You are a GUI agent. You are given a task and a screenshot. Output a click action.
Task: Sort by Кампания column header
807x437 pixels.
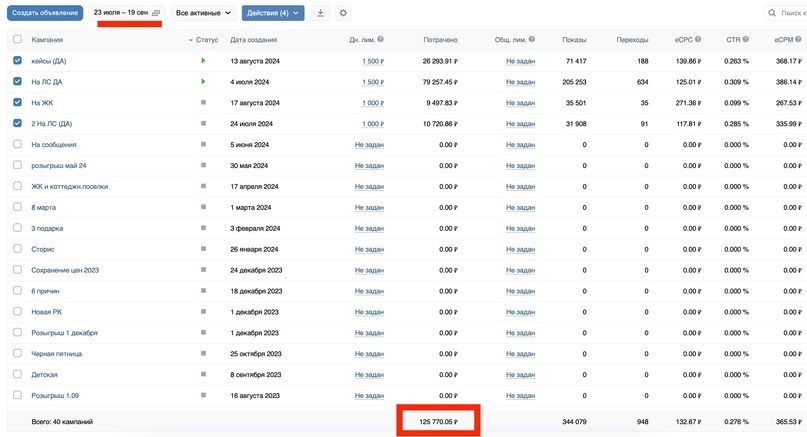pos(47,40)
